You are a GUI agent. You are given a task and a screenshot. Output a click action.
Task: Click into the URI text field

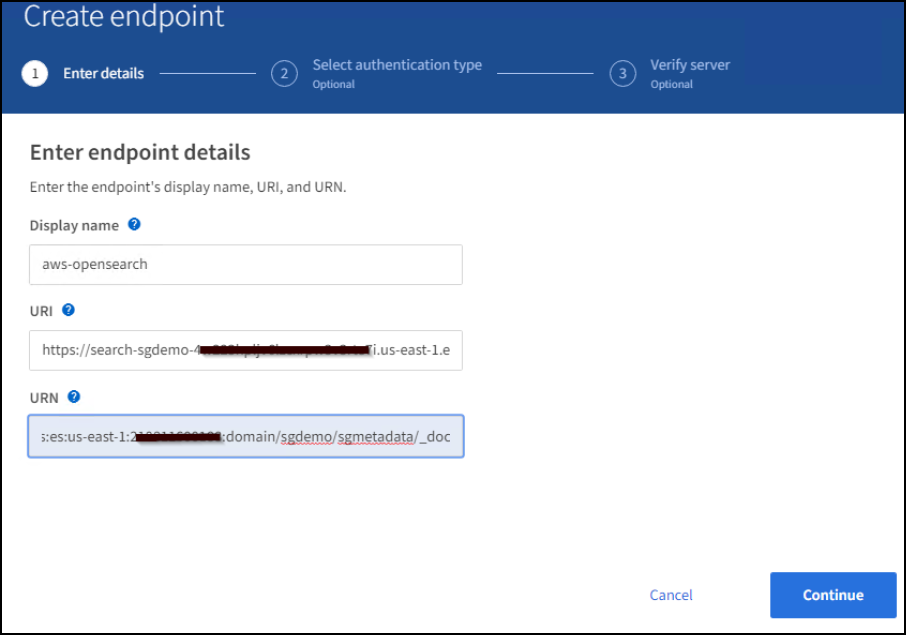click(x=245, y=350)
